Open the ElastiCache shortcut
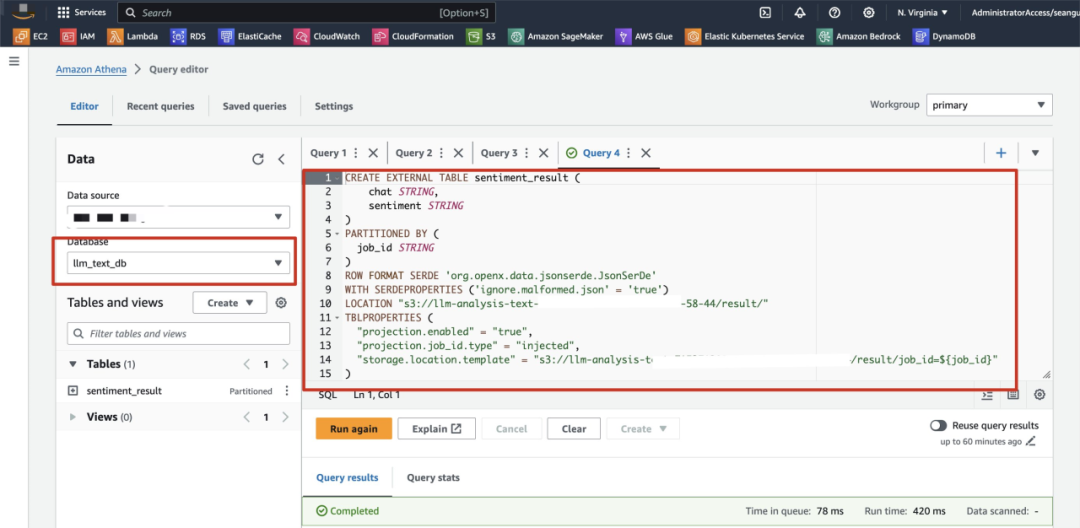This screenshot has width=1080, height=528. [x=249, y=36]
